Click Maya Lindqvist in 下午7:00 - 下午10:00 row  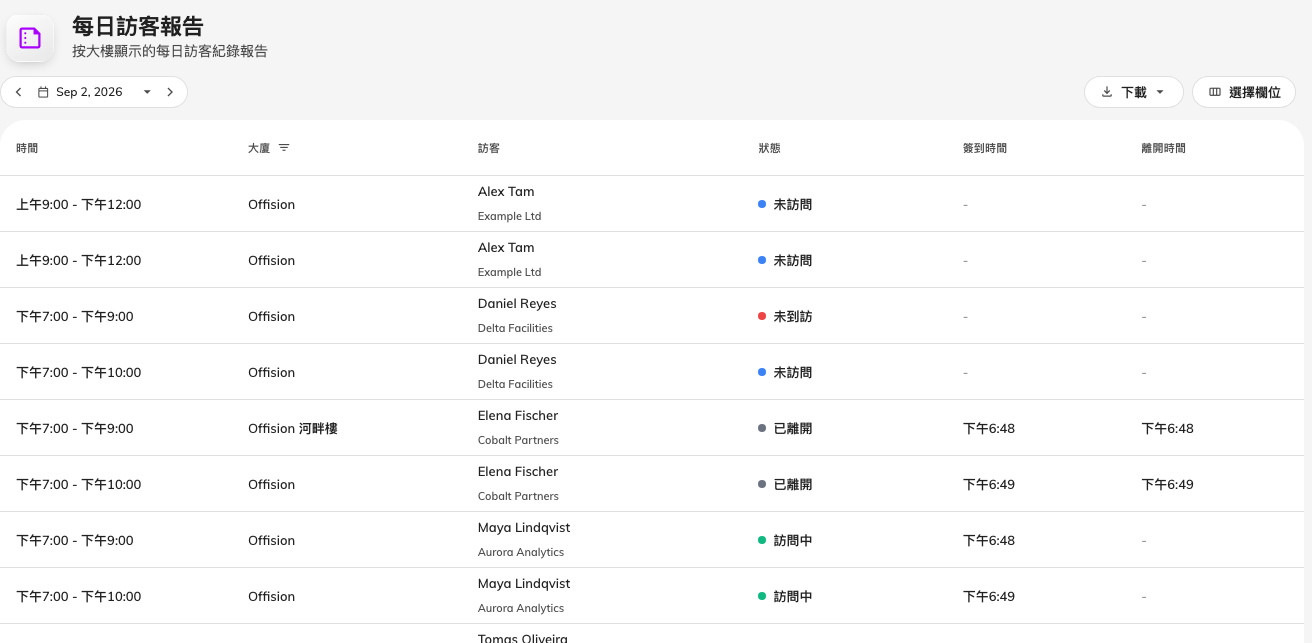[x=524, y=583]
